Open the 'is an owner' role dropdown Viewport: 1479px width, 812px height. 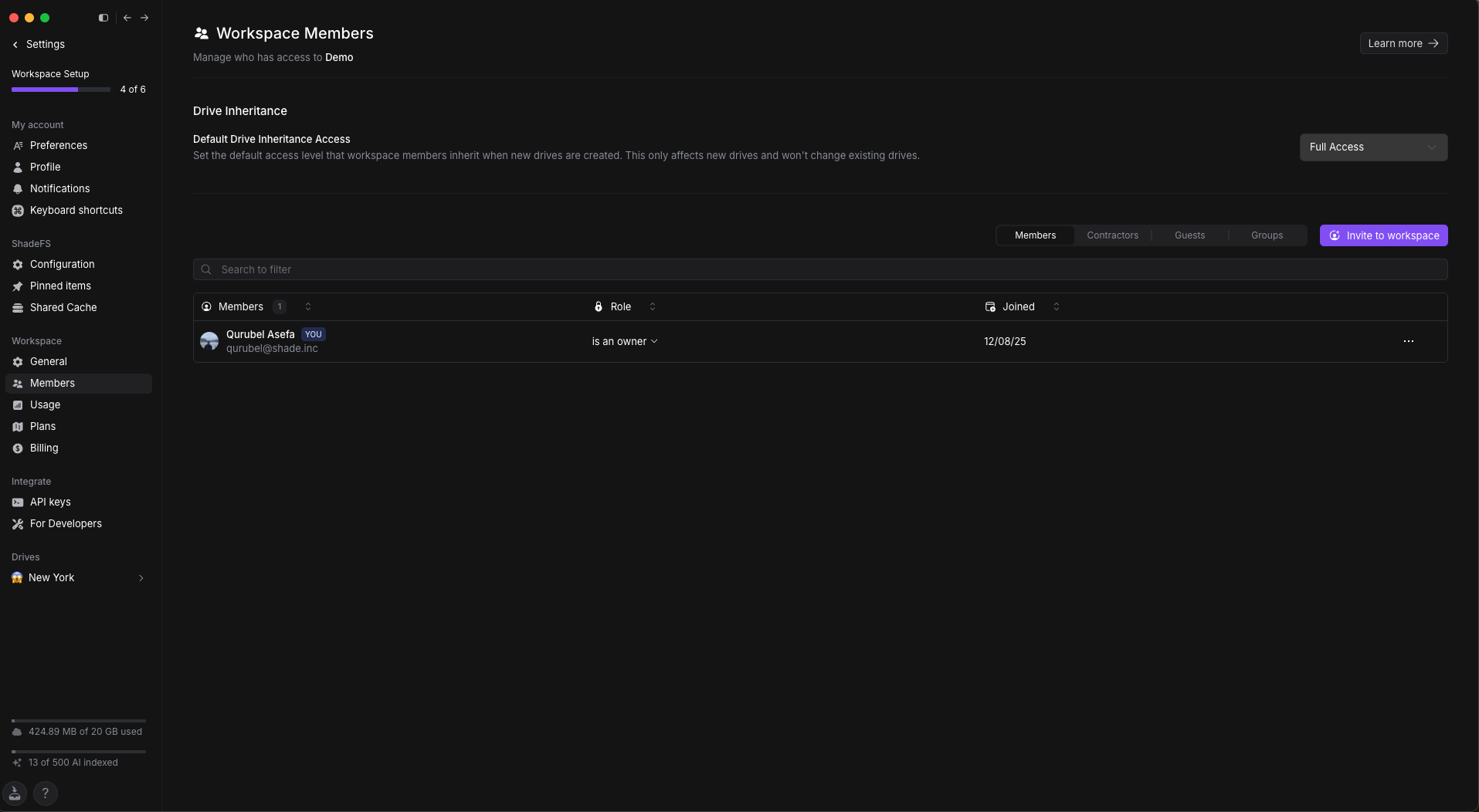click(x=625, y=341)
